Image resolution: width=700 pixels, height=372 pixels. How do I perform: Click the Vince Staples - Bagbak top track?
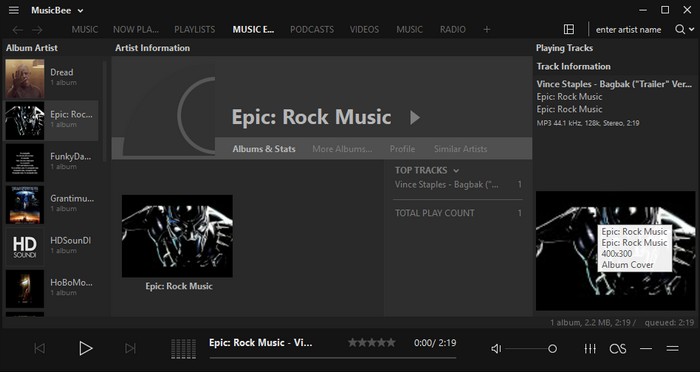coord(446,184)
